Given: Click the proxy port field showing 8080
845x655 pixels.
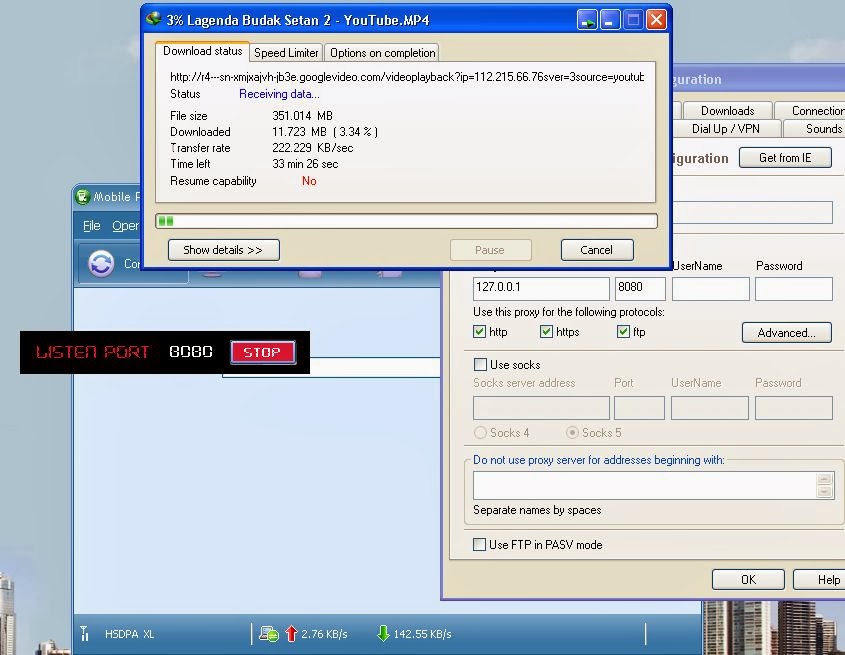Looking at the screenshot, I should click(x=640, y=288).
